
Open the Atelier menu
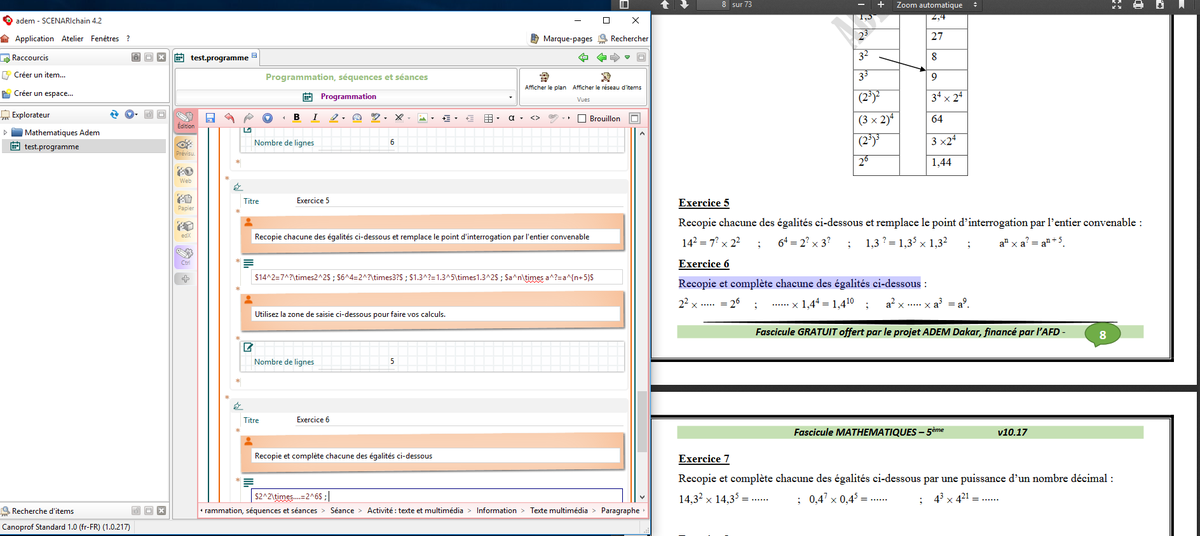tap(72, 38)
